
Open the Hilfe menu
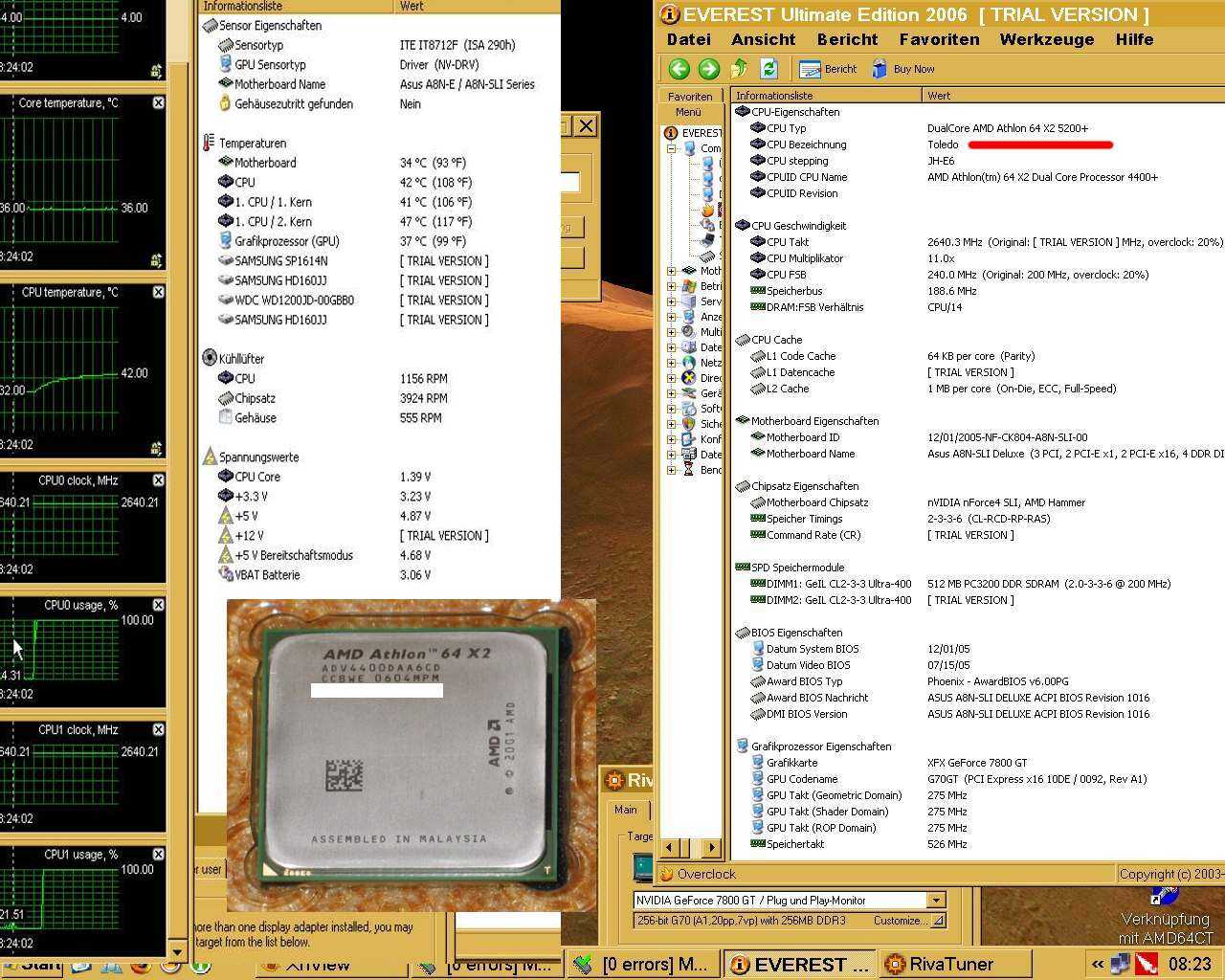1134,39
